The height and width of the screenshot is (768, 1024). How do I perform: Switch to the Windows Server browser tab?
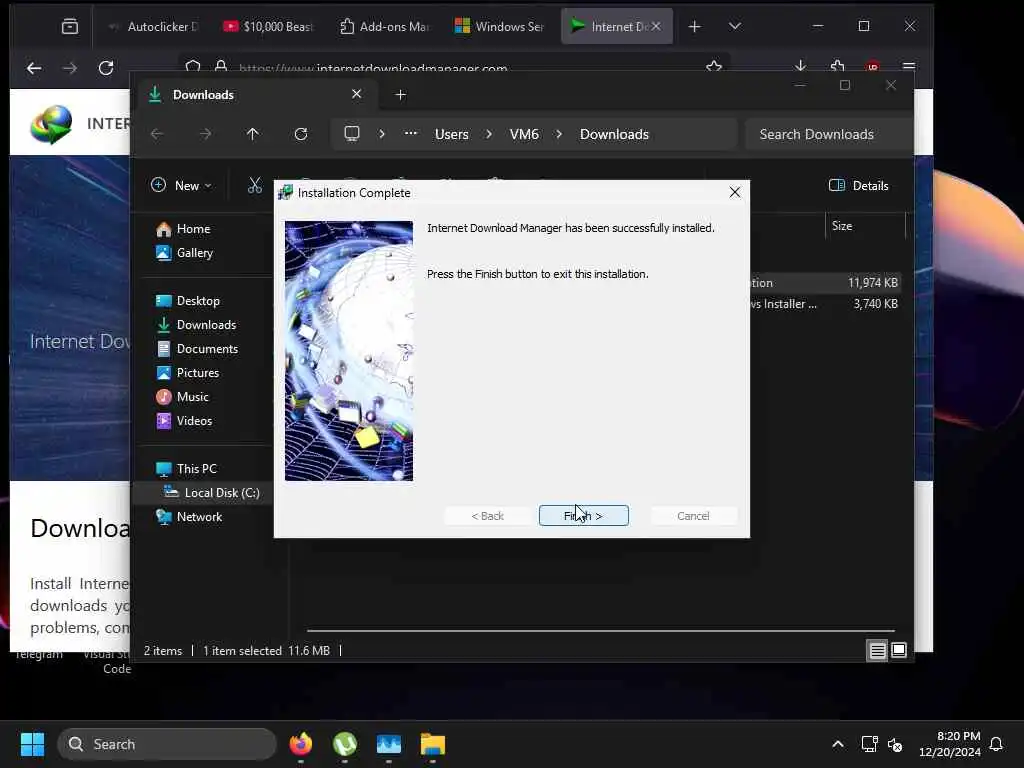[500, 26]
